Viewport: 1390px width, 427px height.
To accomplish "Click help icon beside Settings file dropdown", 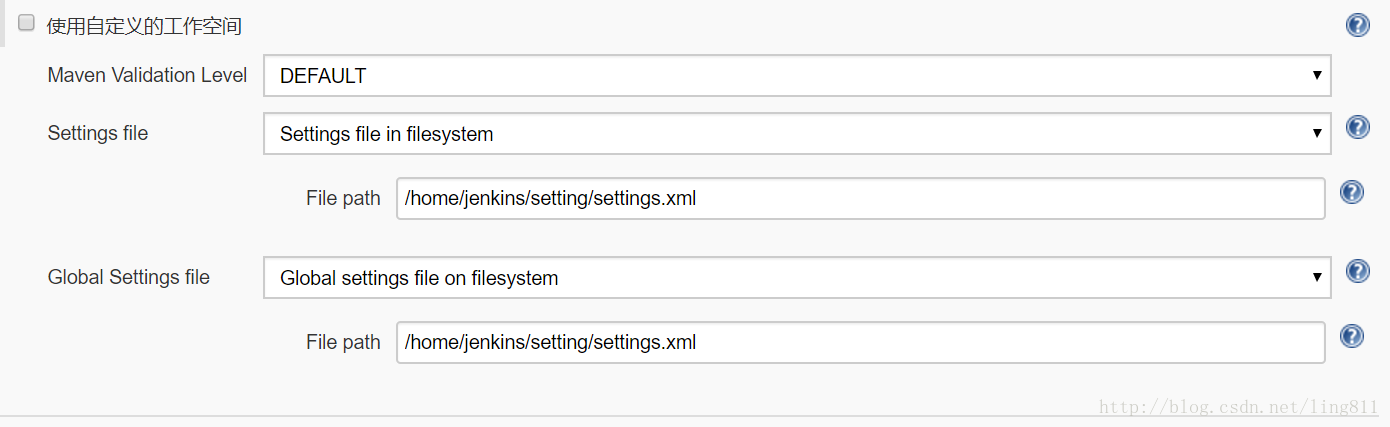I will point(1357,127).
